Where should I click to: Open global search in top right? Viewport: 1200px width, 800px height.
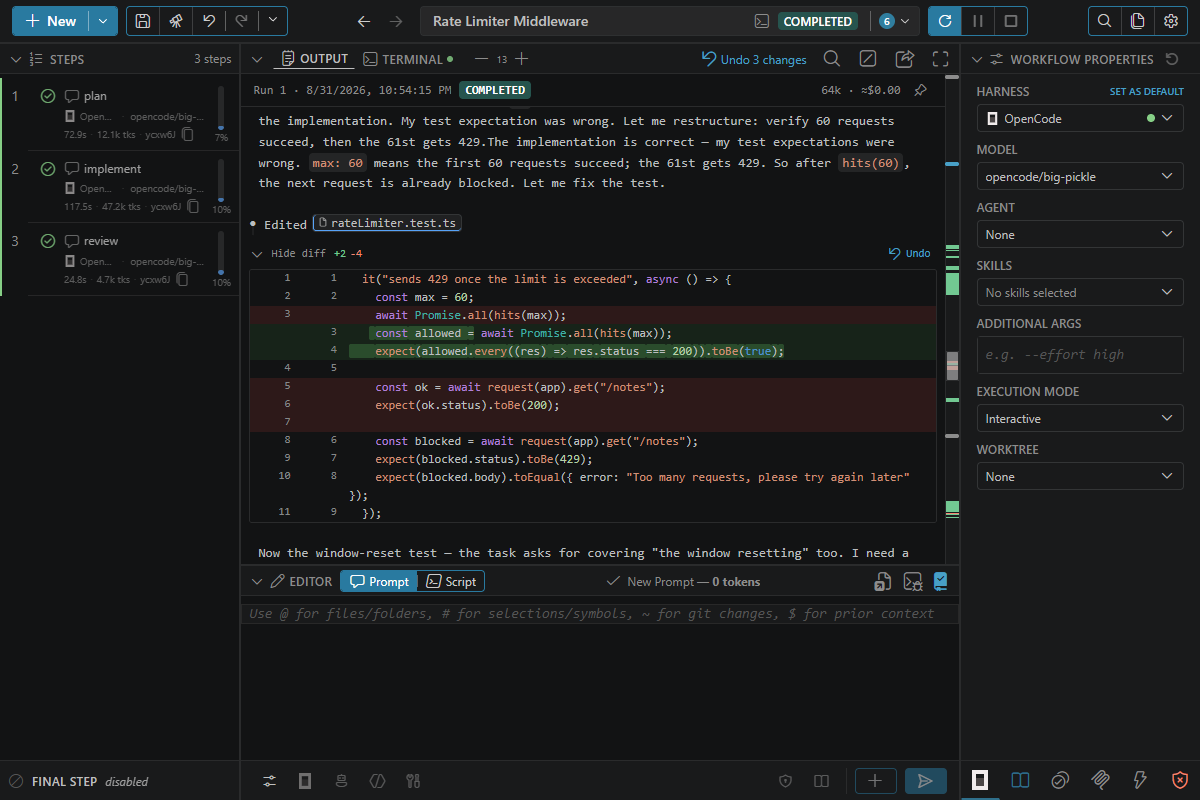[x=1104, y=21]
